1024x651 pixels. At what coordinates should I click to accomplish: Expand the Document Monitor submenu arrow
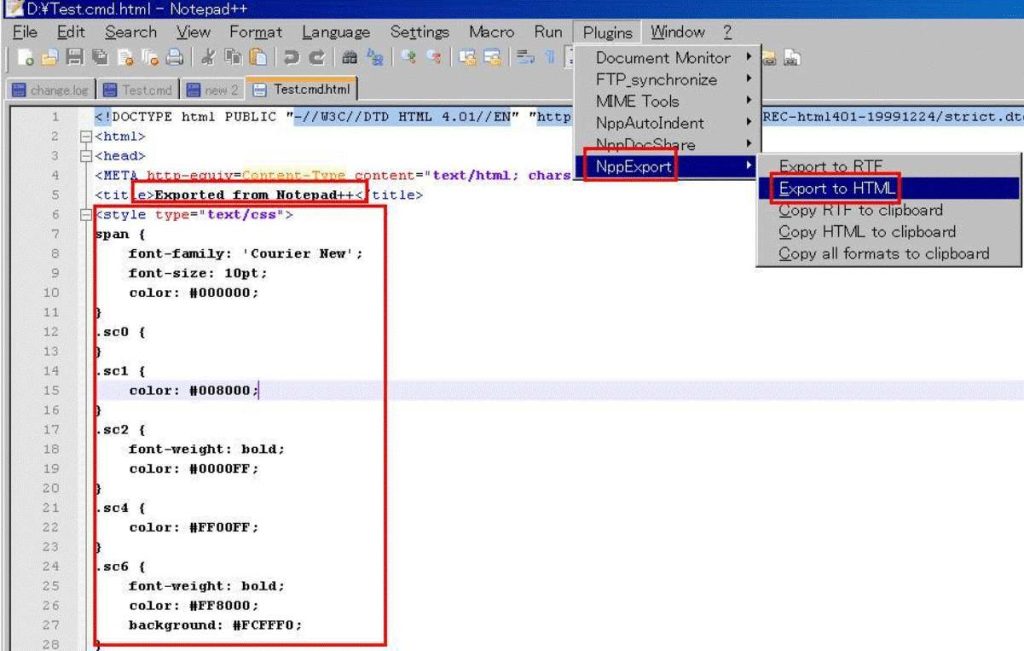coord(748,57)
